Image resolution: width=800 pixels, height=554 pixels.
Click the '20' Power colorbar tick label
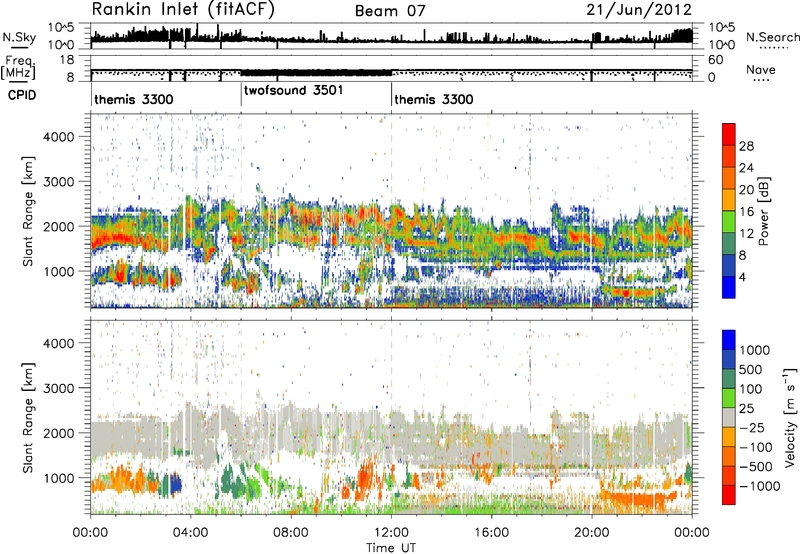(746, 190)
